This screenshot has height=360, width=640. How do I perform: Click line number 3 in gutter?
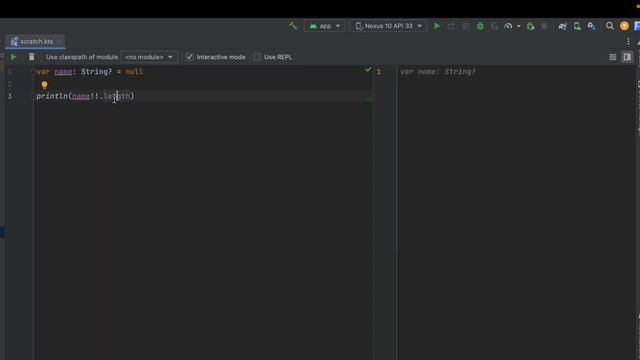click(10, 96)
